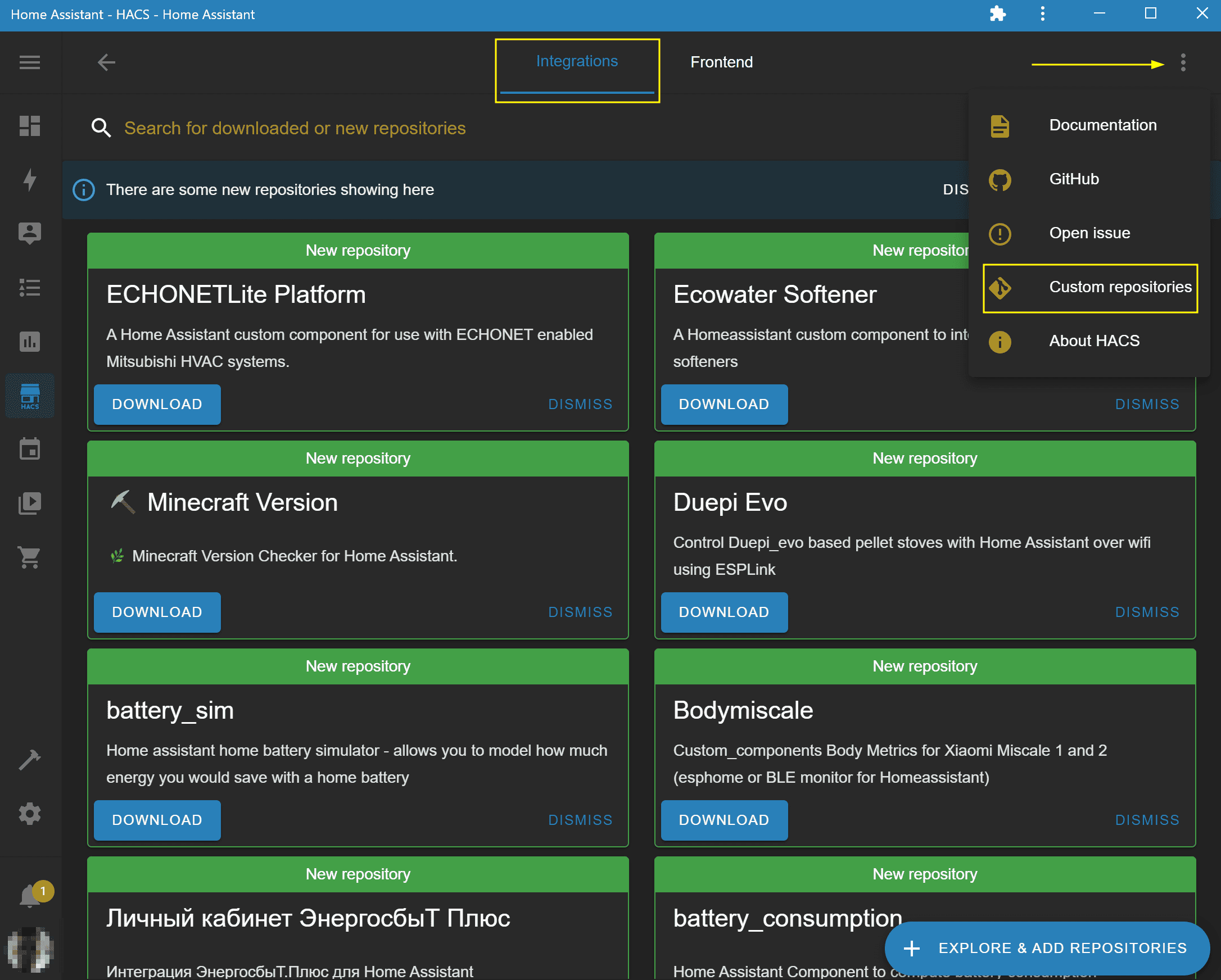This screenshot has width=1221, height=980.
Task: Open the Calendar sidebar icon
Action: tap(29, 449)
